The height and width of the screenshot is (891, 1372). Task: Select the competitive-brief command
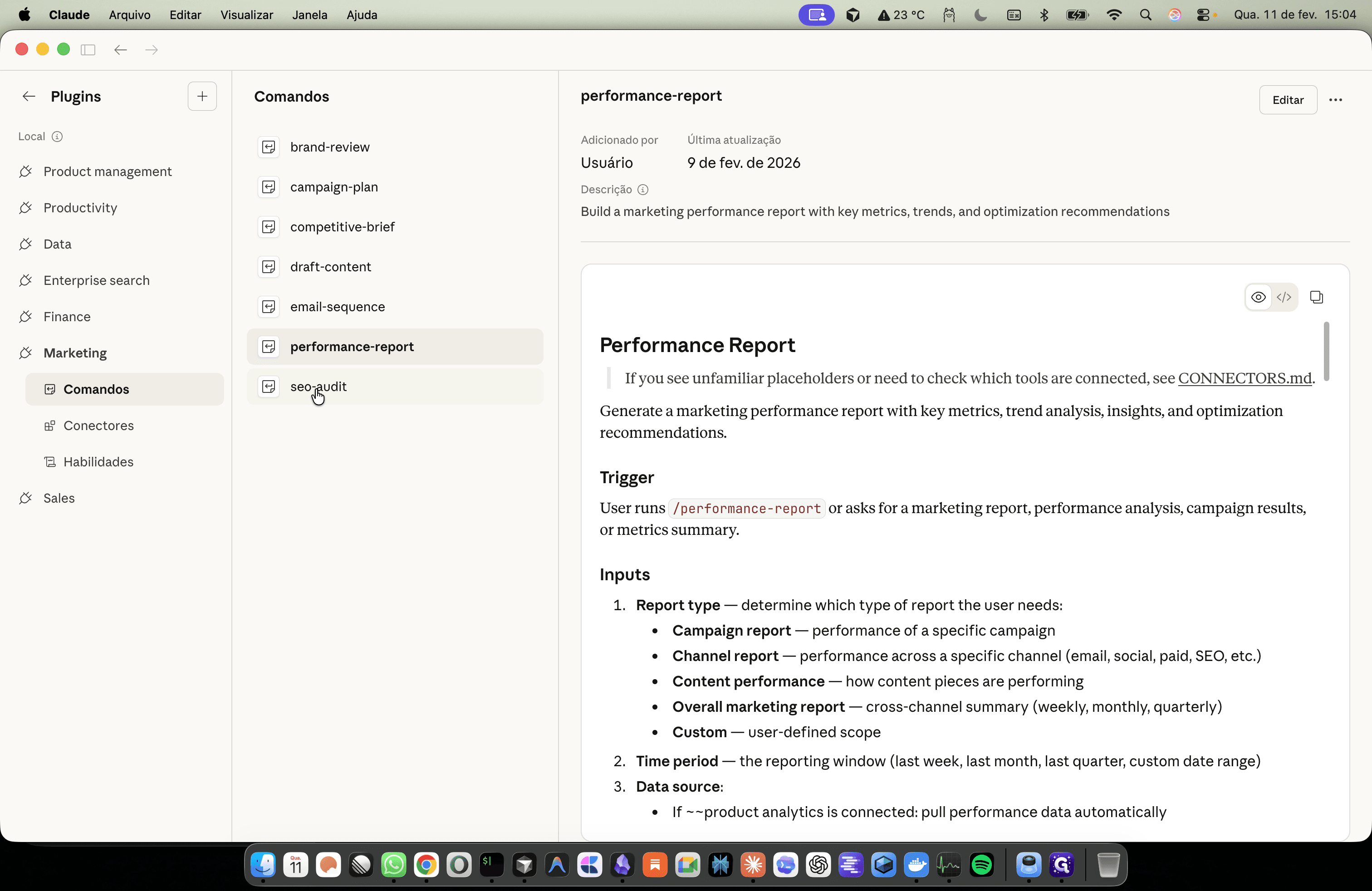pyautogui.click(x=395, y=226)
